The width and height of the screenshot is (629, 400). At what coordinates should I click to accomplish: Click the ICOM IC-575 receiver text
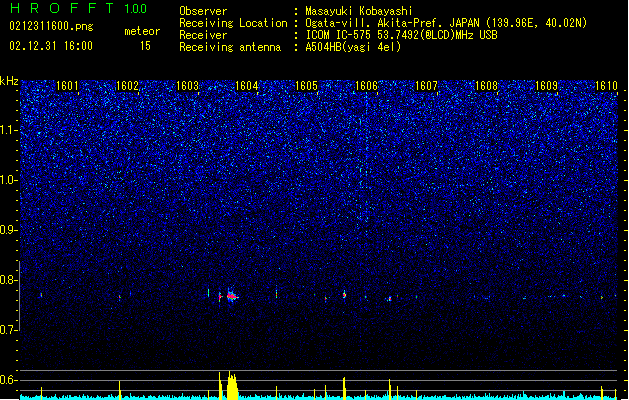coord(402,35)
